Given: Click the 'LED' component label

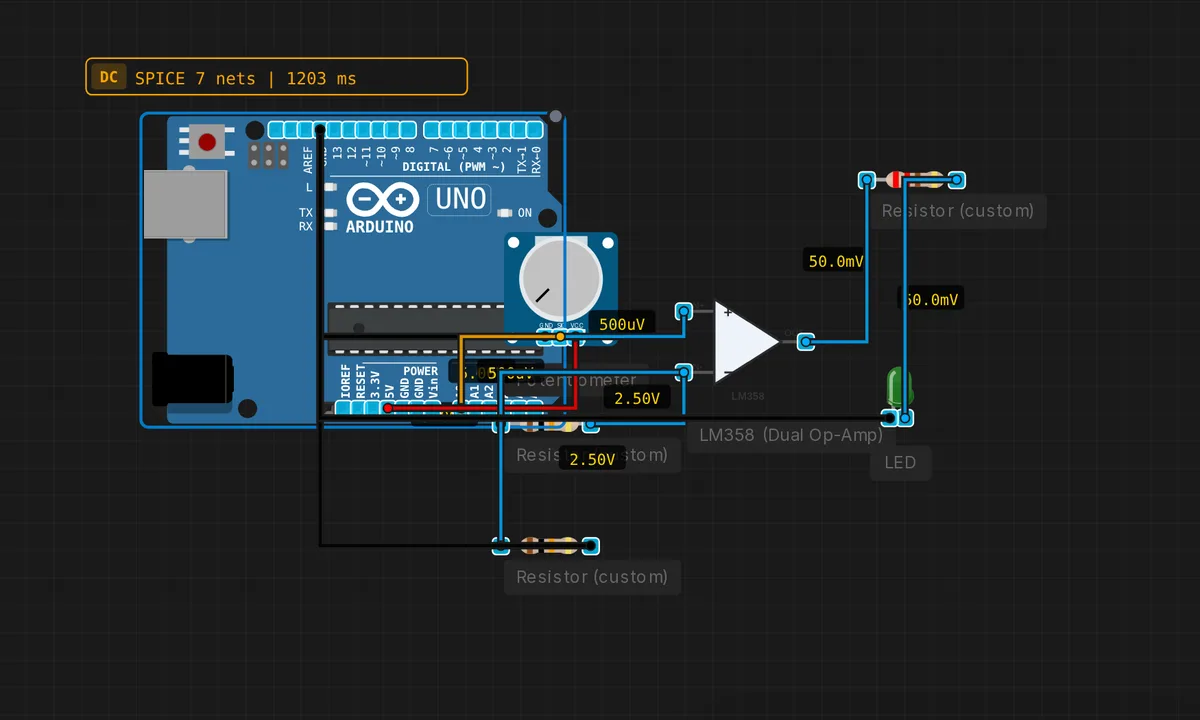Looking at the screenshot, I should (x=900, y=463).
